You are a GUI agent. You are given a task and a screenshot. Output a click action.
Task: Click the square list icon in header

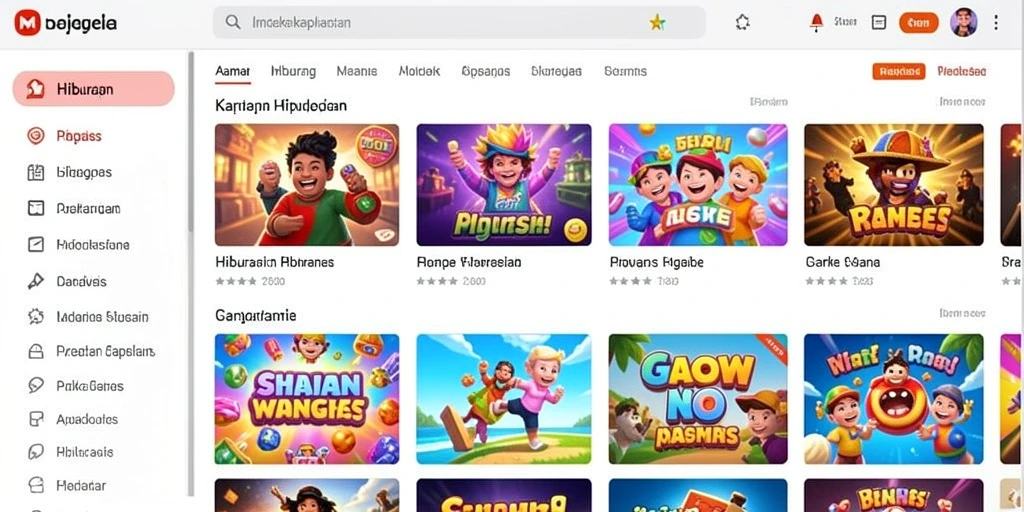[879, 22]
